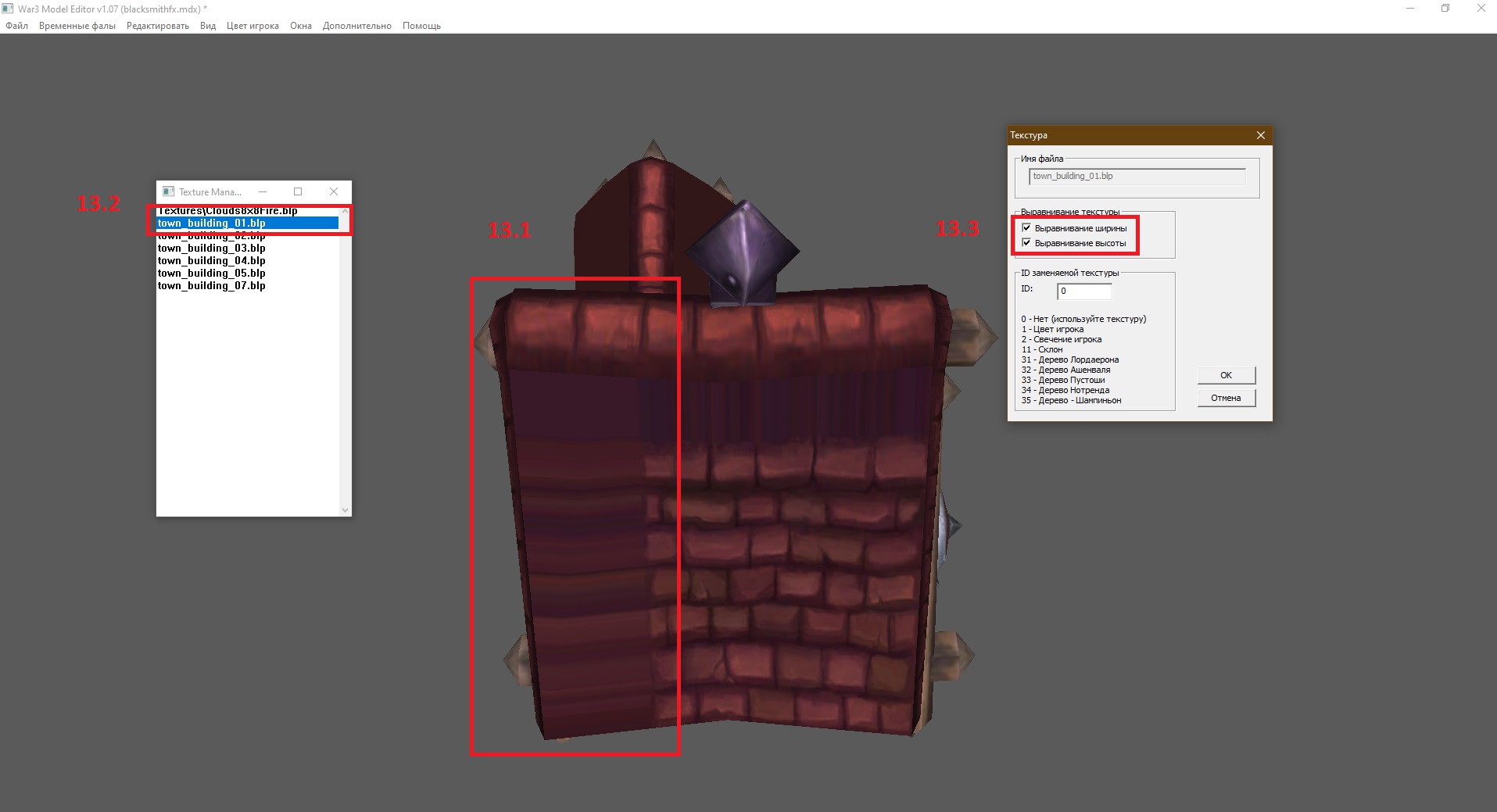Open the Редактировать menu
This screenshot has width=1497, height=812.
tap(158, 26)
